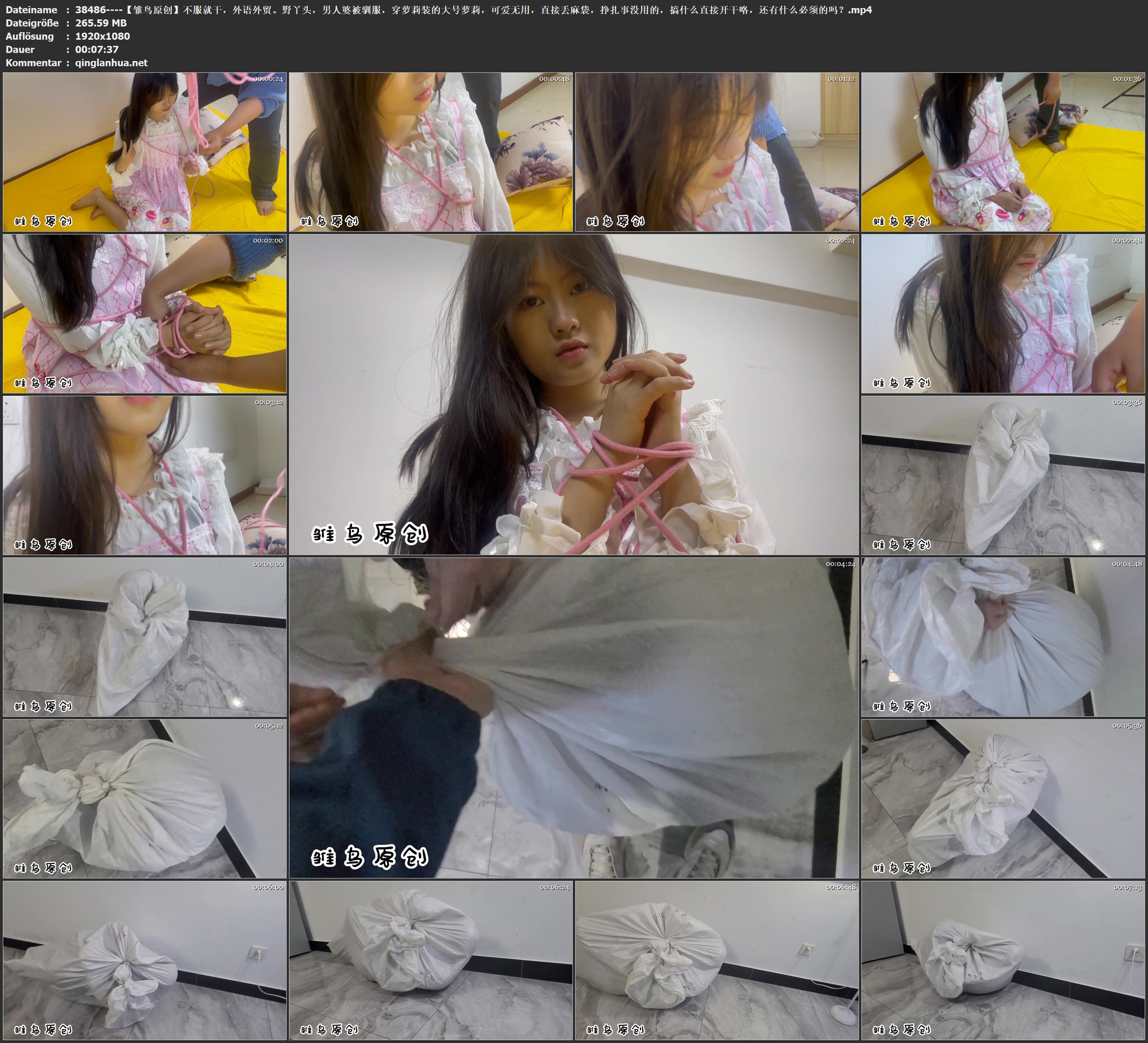Open the last thumbnail at 00:07:13
The height and width of the screenshot is (1043, 1148).
(x=1003, y=960)
